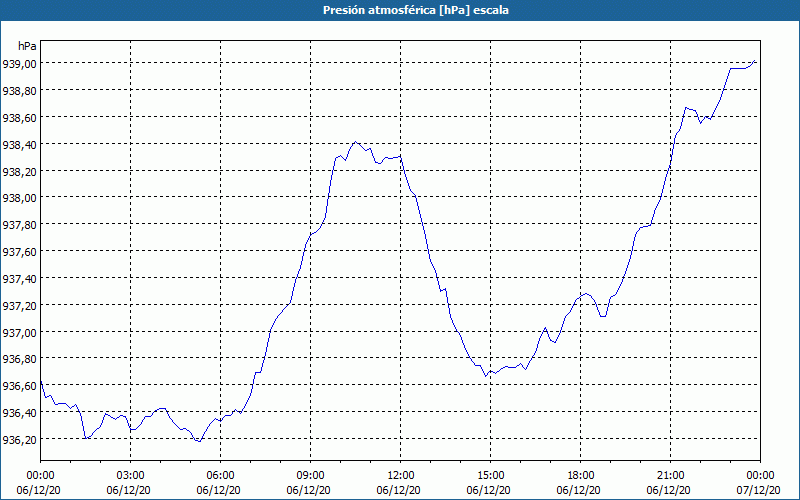
Task: Click the 936,20 y-axis label
Action: tap(19, 439)
